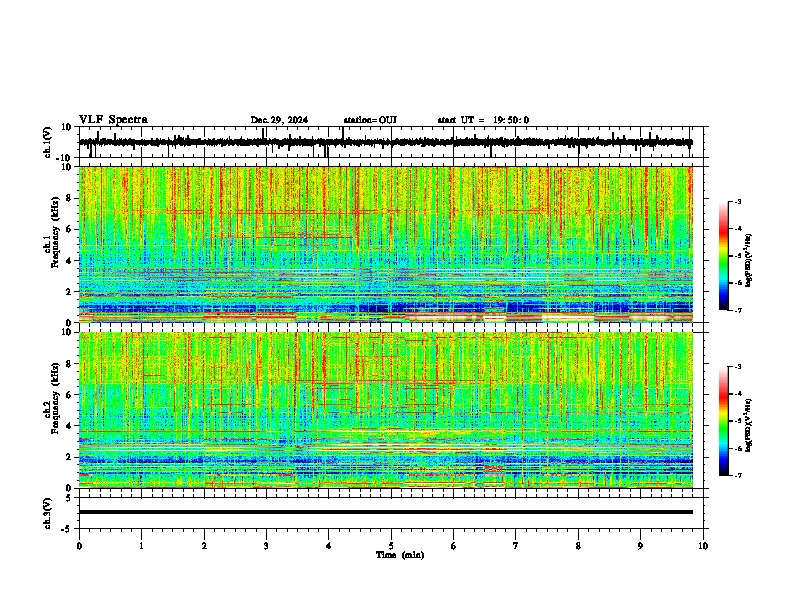Image resolution: width=792 pixels, height=612 pixels.
Task: Select the date text "Dec. 29, 2024"
Action: (279, 120)
